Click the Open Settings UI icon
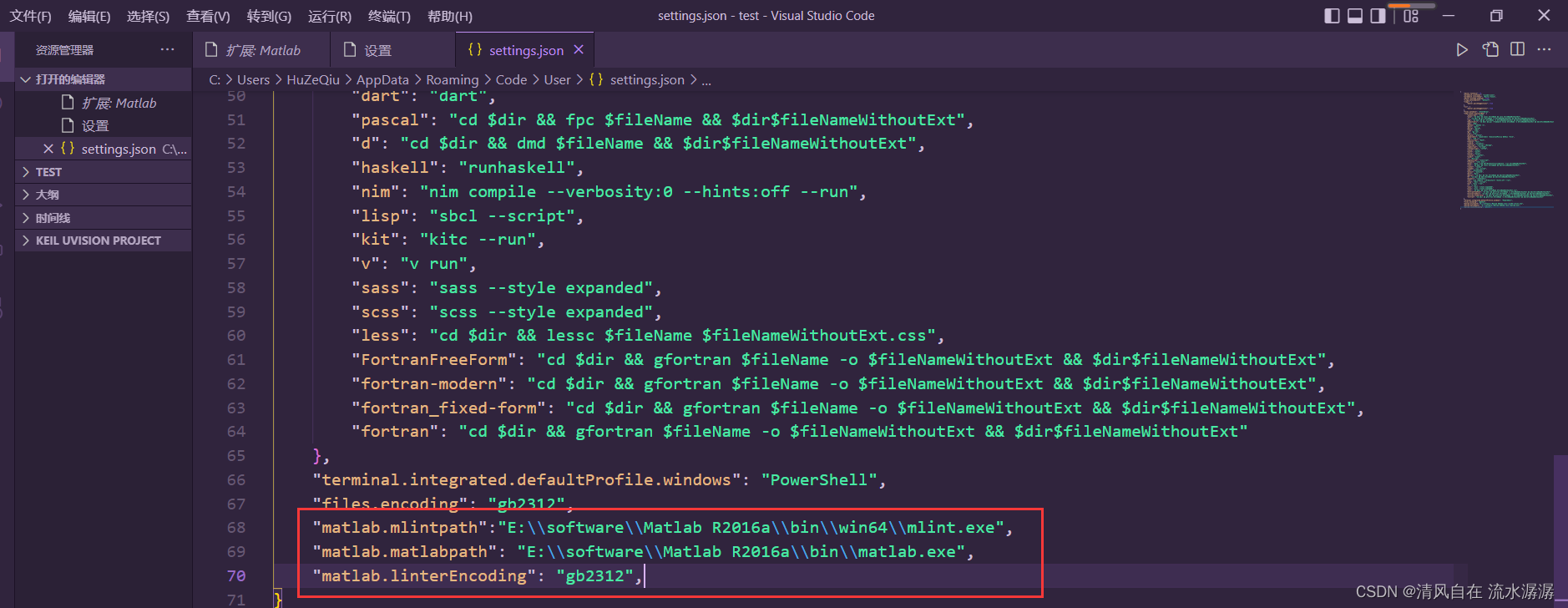The image size is (1568, 608). (1490, 50)
